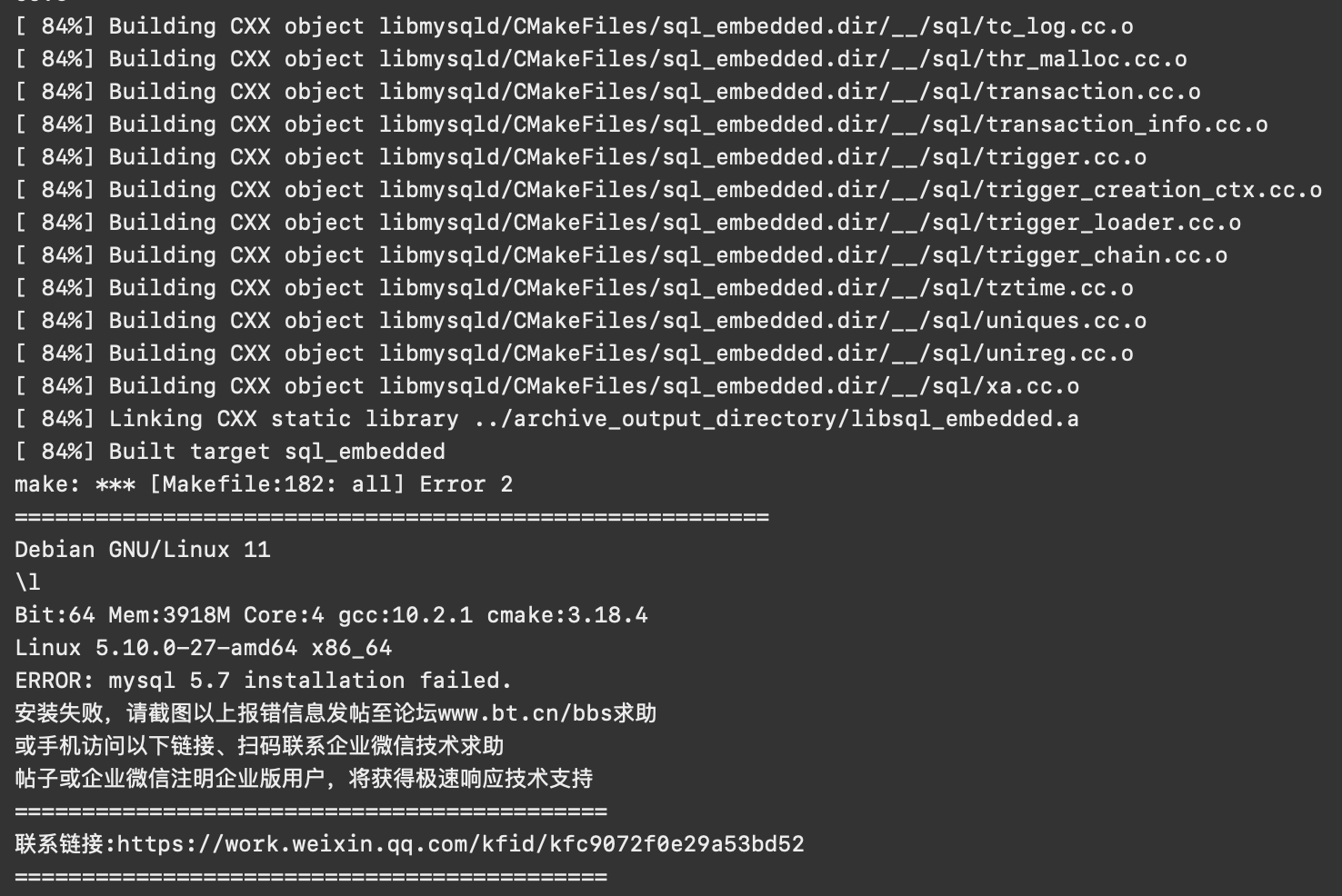
Task: Click the xa.cc.o build line
Action: point(546,386)
